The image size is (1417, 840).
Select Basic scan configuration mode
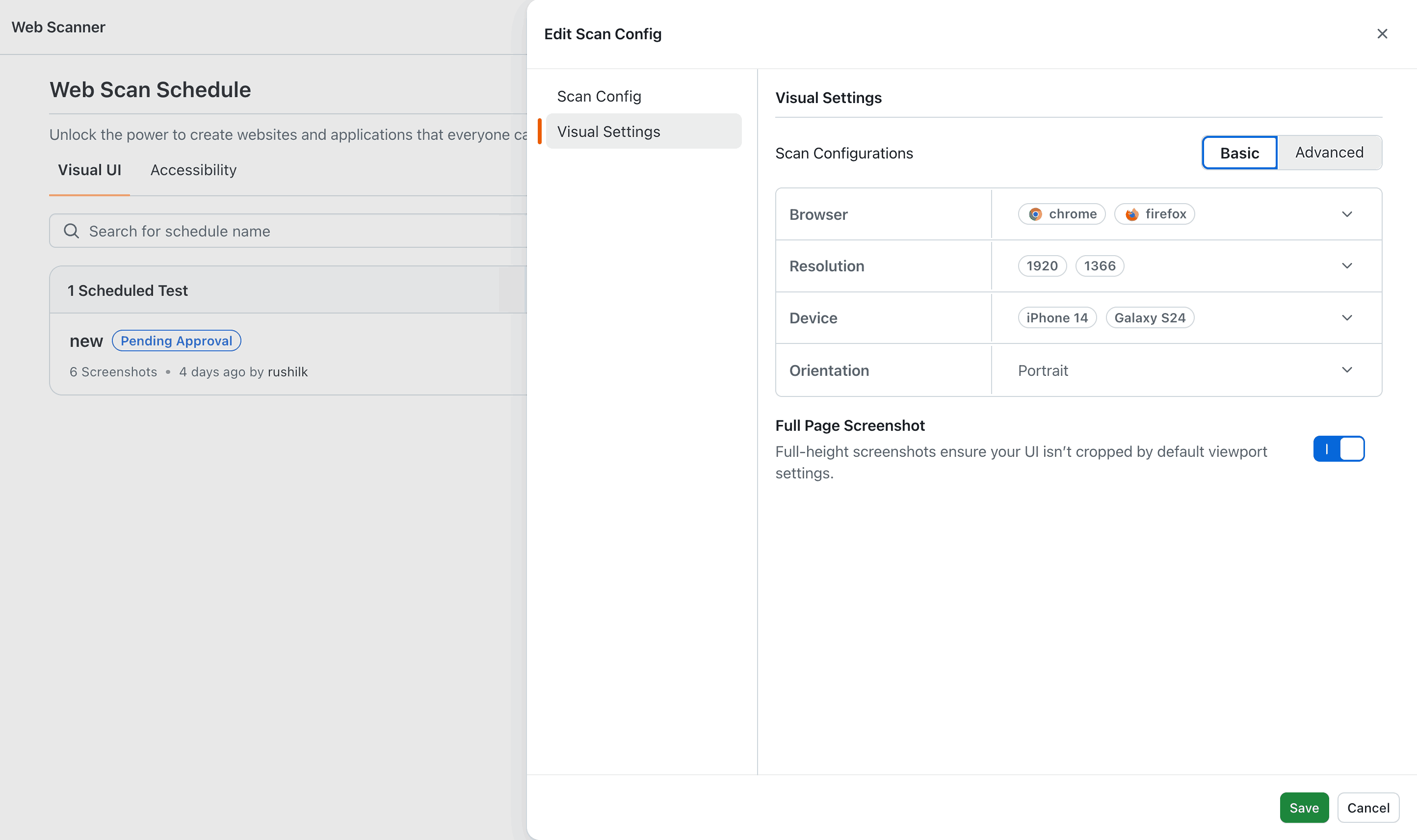point(1239,152)
